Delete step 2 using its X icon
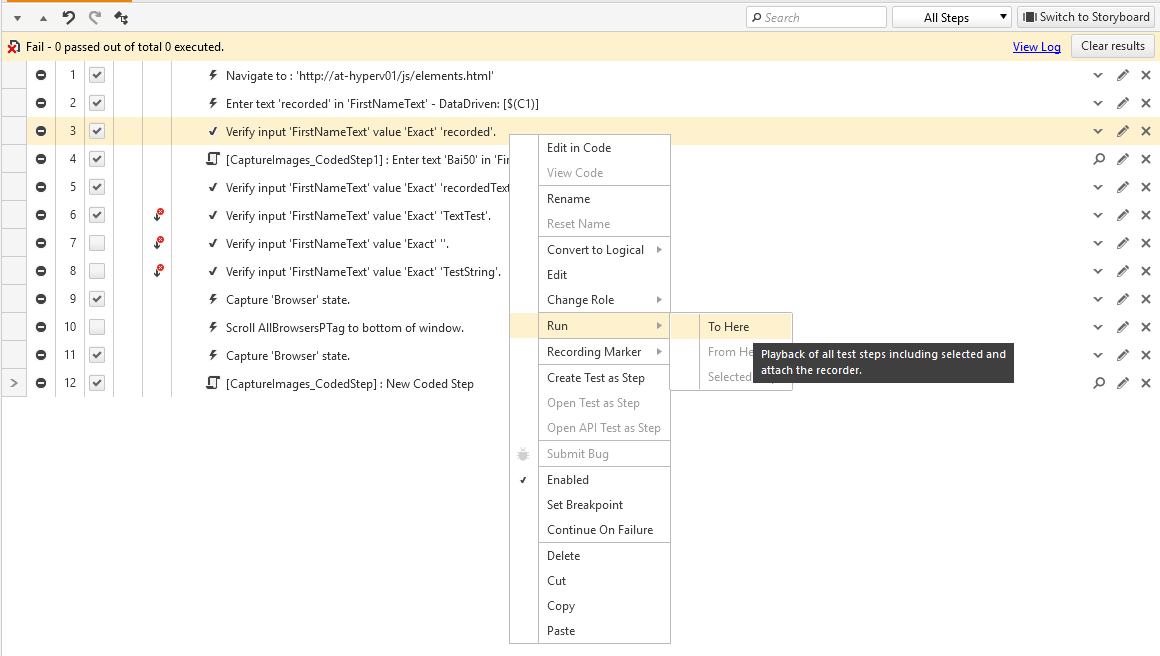 pyautogui.click(x=1146, y=103)
